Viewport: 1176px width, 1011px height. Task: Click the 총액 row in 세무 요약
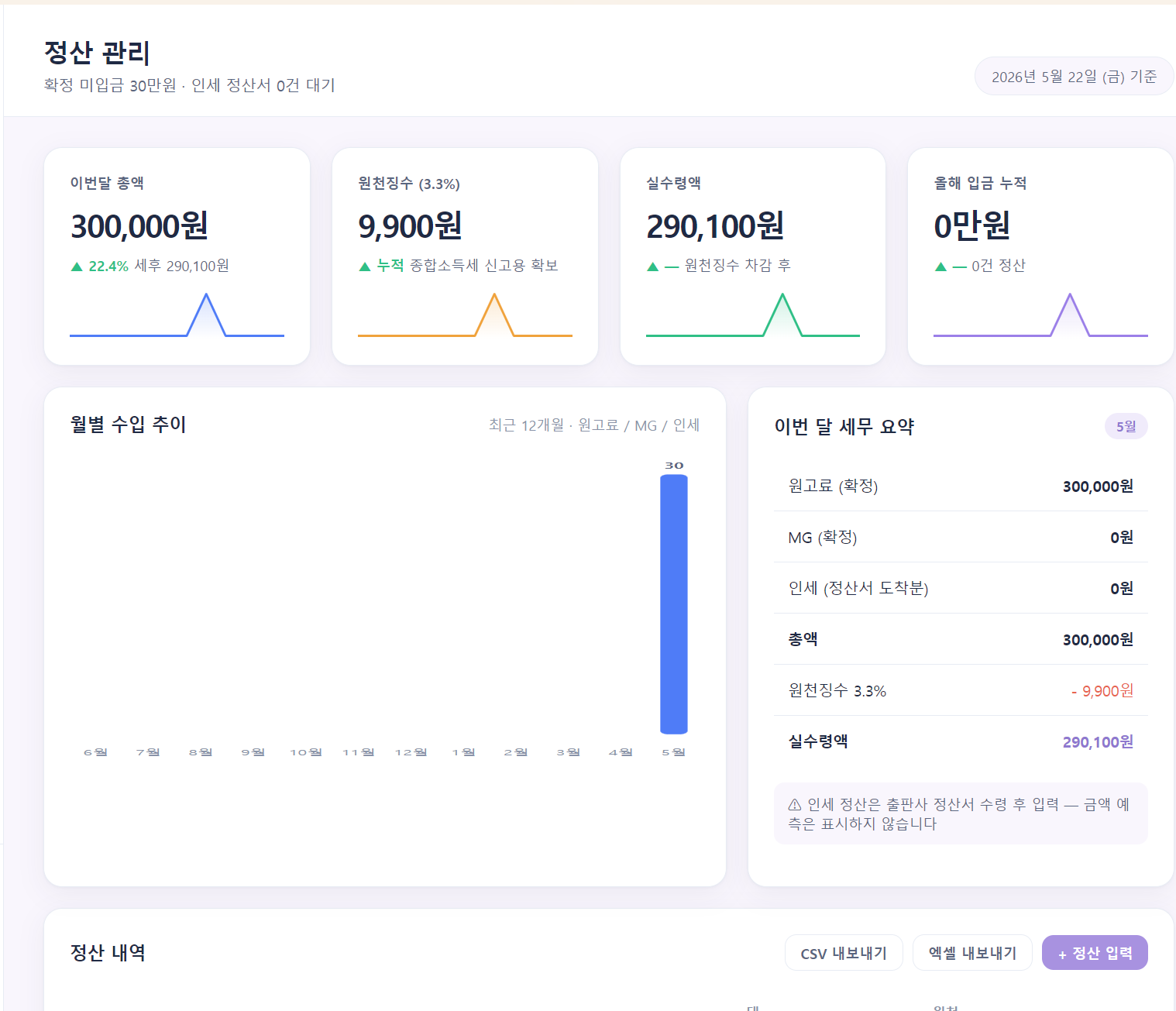(x=961, y=639)
